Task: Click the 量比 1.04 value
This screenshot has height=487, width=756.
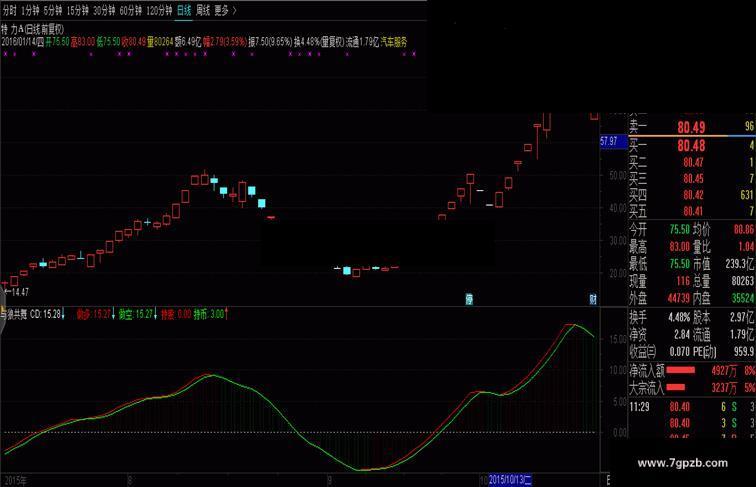Action: click(746, 247)
